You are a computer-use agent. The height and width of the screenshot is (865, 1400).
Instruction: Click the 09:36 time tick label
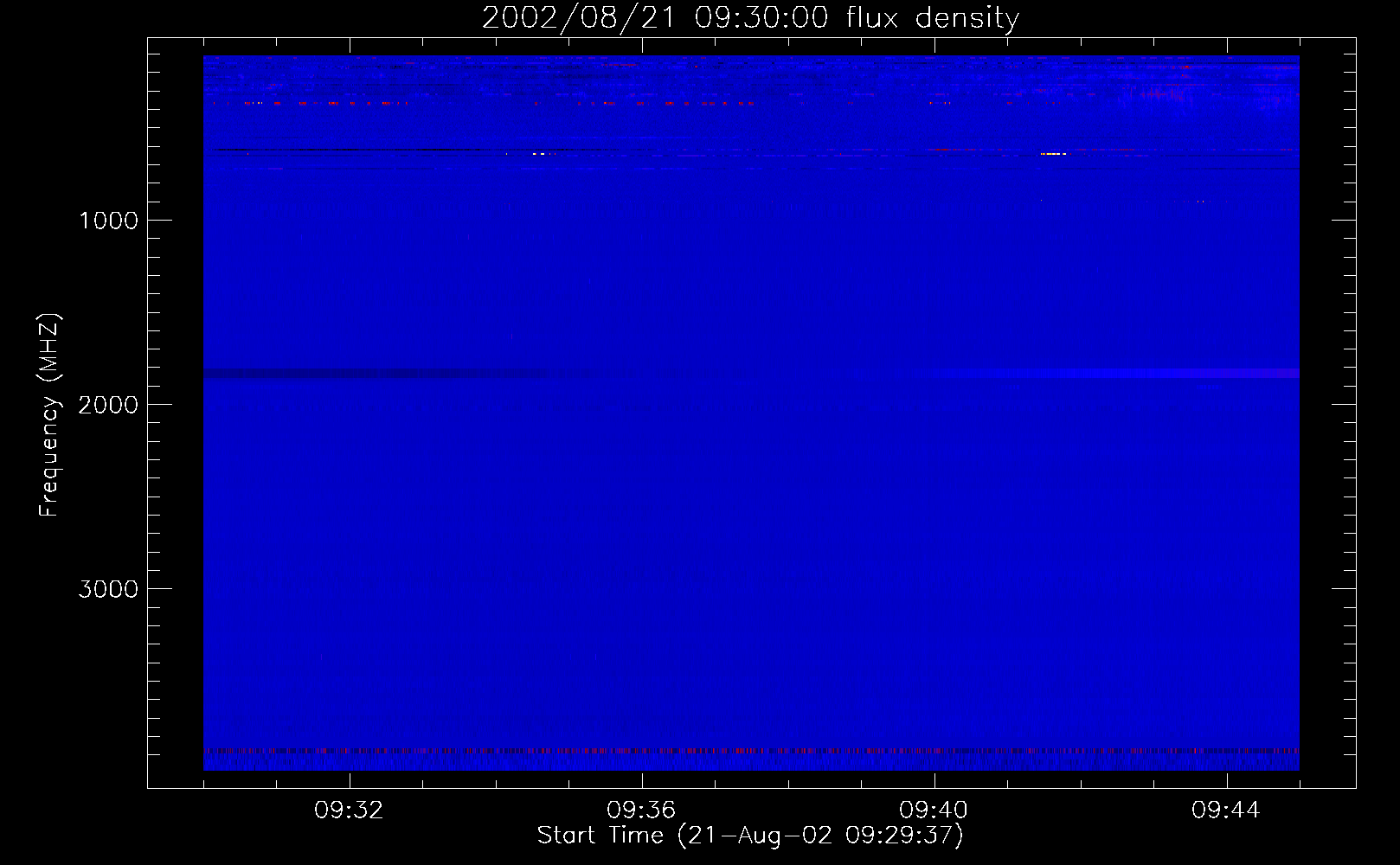[x=641, y=811]
